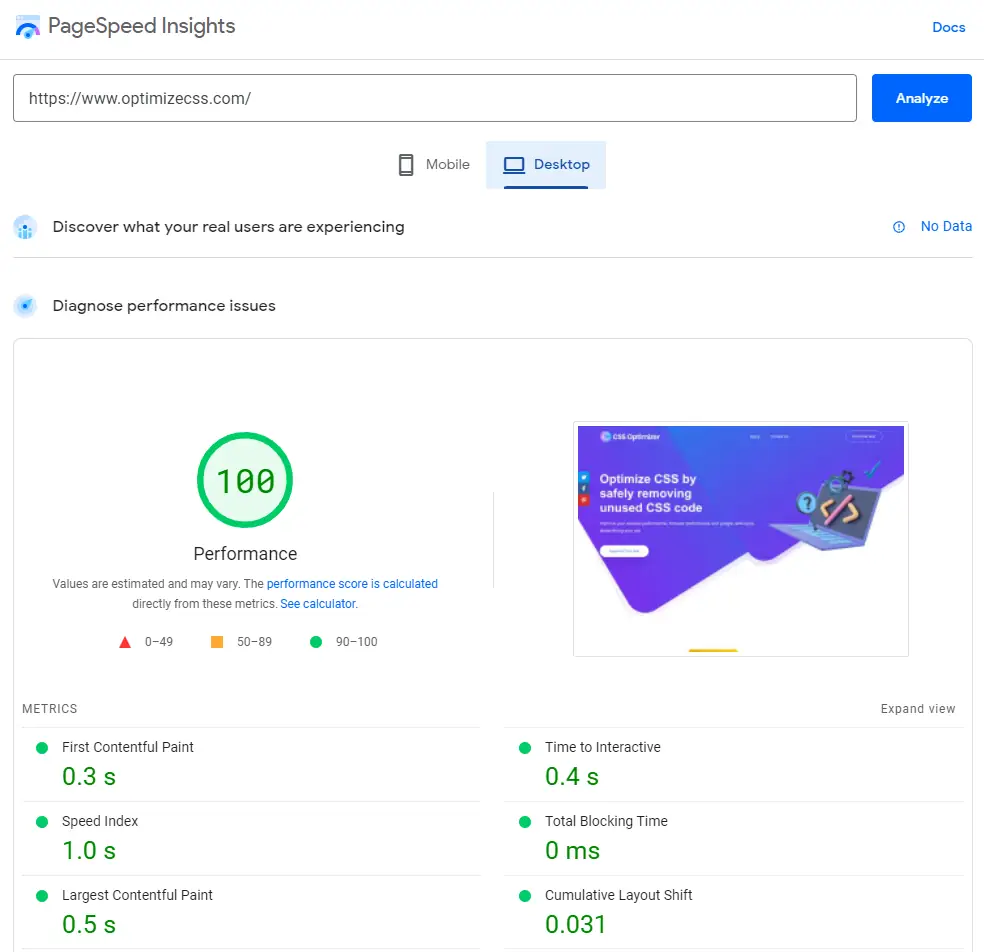
Task: Click the Time to Interactive green dot
Action: 525,748
